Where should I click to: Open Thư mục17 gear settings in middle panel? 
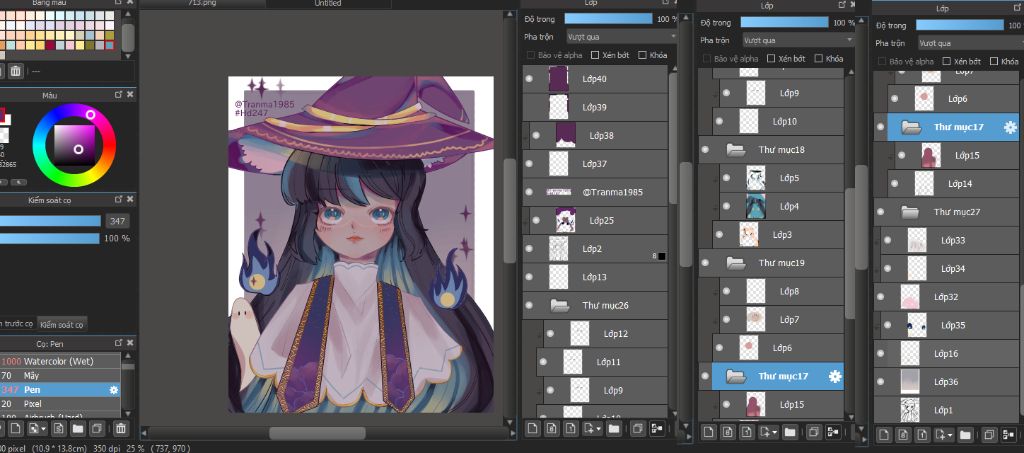(835, 377)
